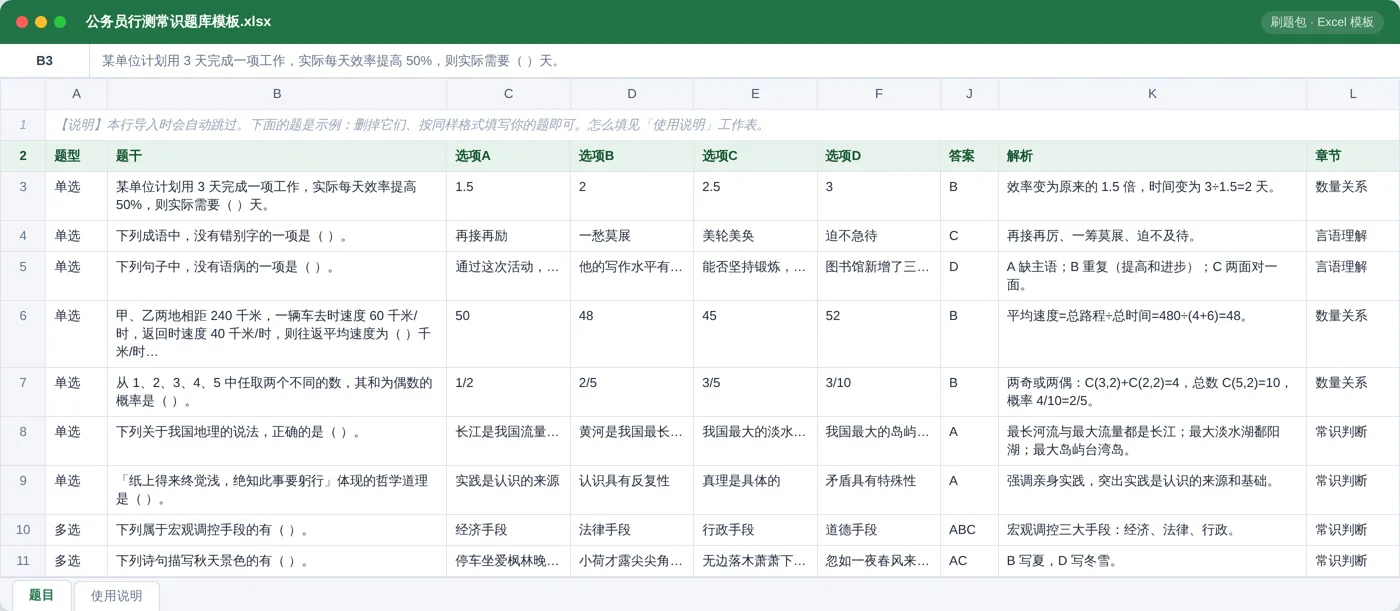
Task: Click the formula bar content
Action: click(744, 61)
